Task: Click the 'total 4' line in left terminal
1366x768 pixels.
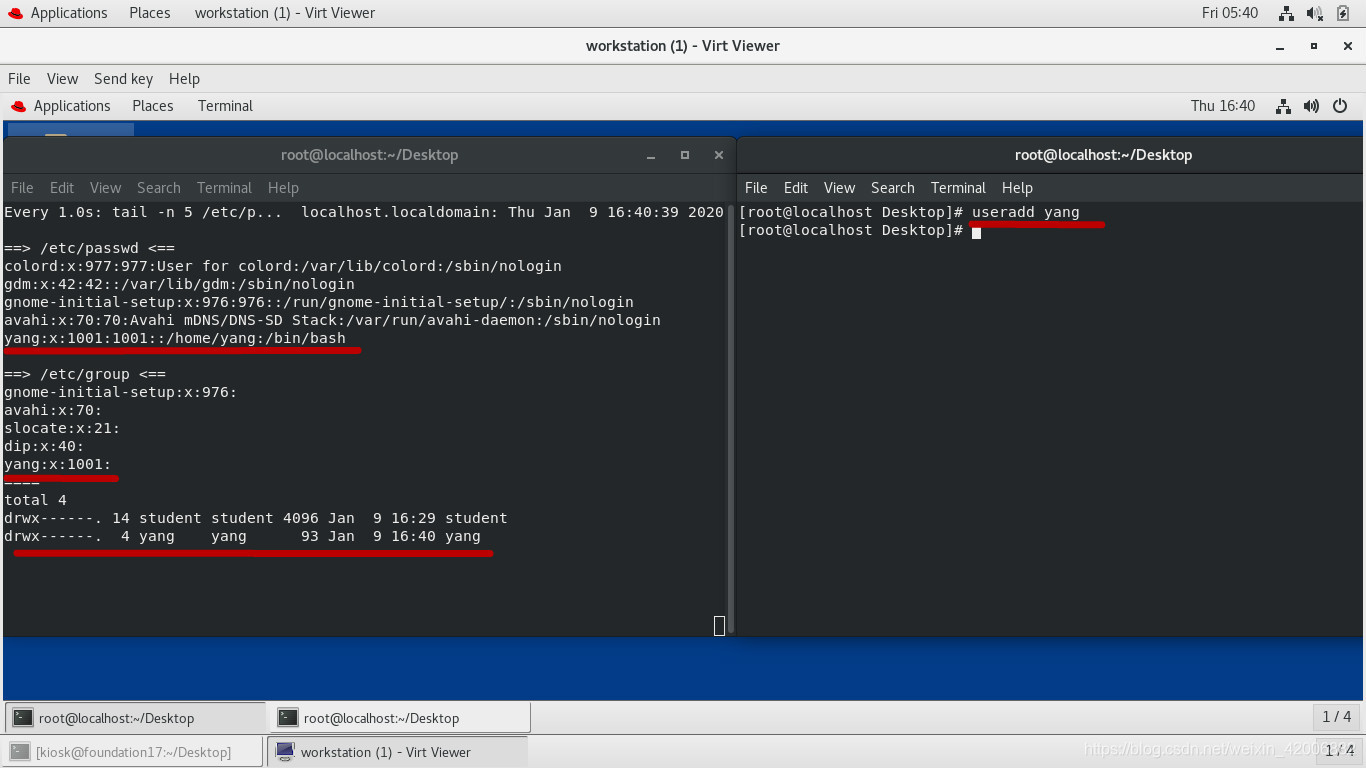Action: 35,500
